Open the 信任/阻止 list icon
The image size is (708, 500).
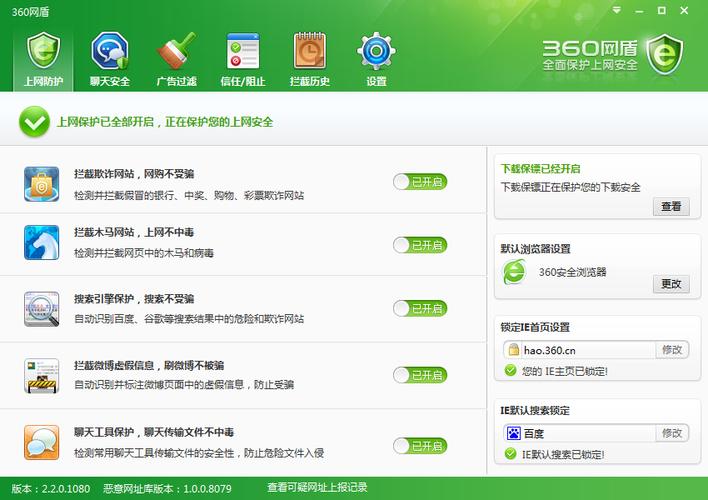click(x=243, y=50)
